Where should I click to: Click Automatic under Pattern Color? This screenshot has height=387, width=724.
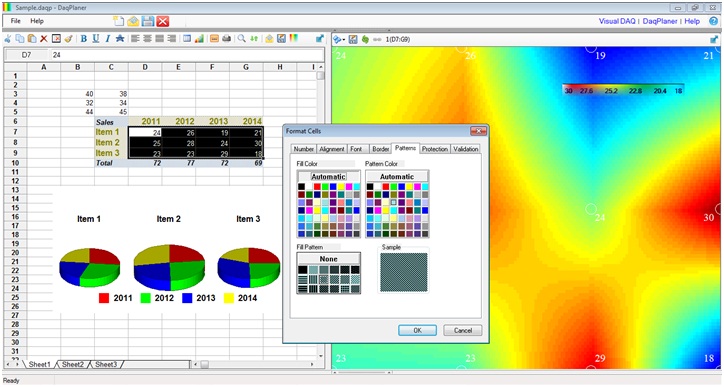tap(397, 176)
